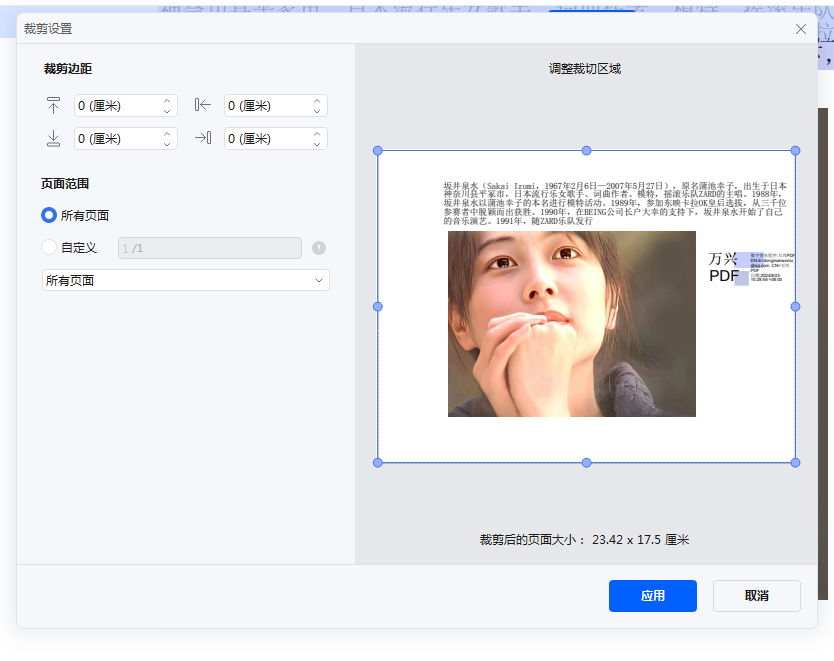Select the 自定义 page range option
Image resolution: width=834 pixels, height=661 pixels.
pyautogui.click(x=47, y=247)
